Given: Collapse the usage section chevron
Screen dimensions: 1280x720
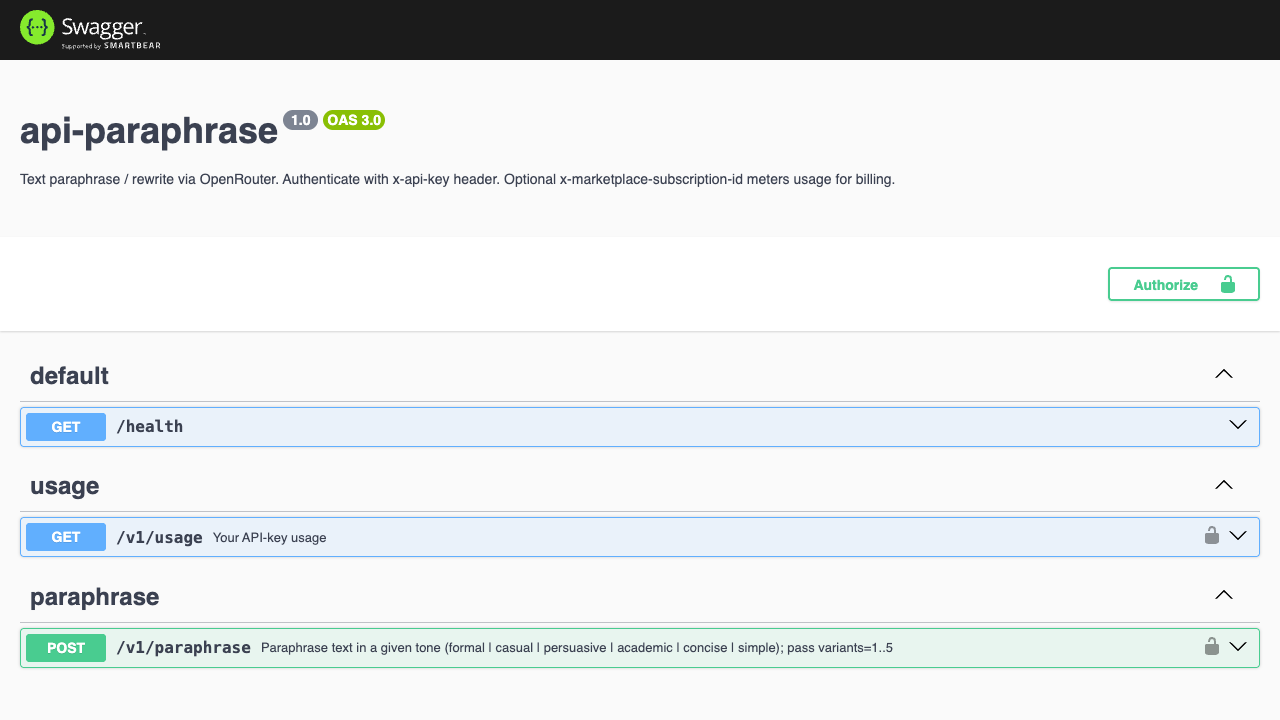Looking at the screenshot, I should click(x=1223, y=485).
